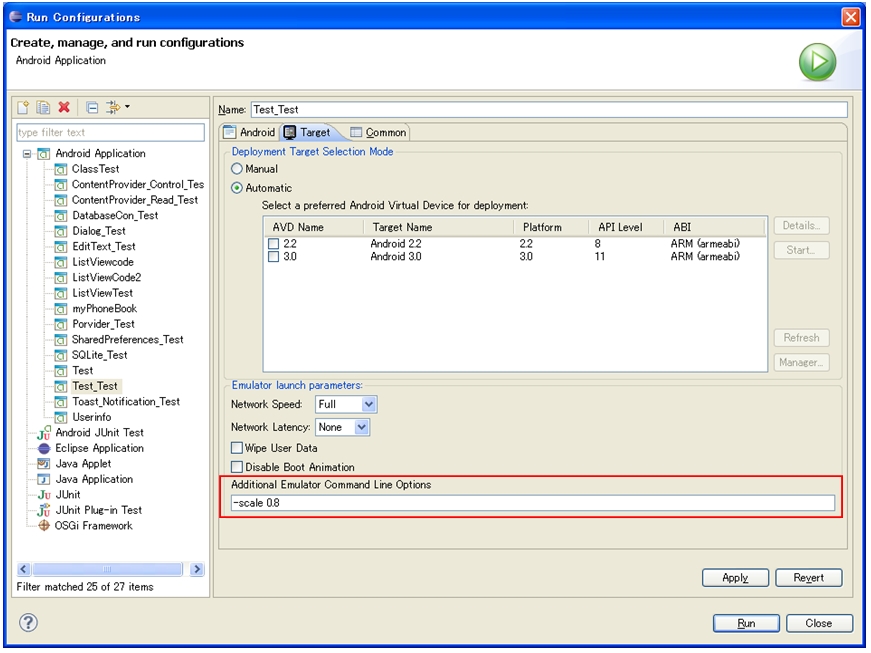Delete selected configuration with red X icon
The height and width of the screenshot is (653, 871).
[x=64, y=107]
